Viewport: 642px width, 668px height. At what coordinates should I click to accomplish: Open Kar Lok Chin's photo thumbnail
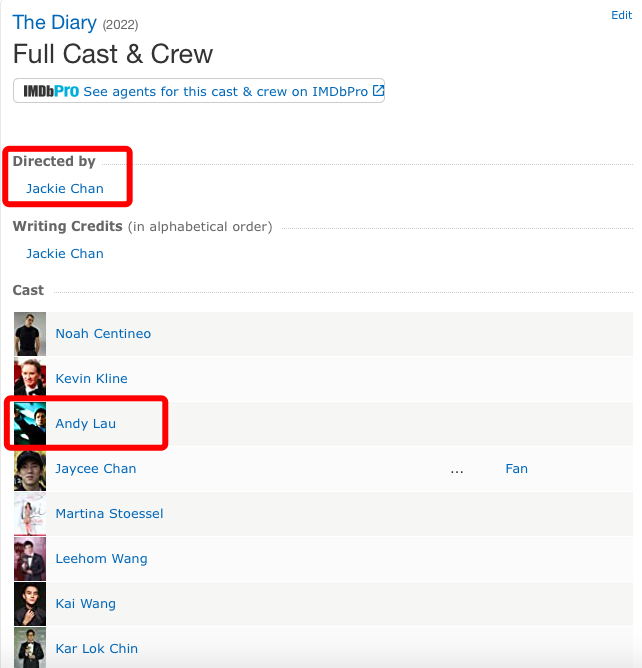pyautogui.click(x=30, y=648)
